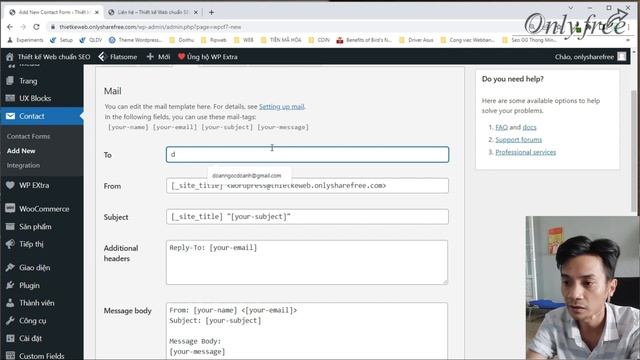The height and width of the screenshot is (360, 640).
Task: Click the Subject input field
Action: tap(307, 217)
